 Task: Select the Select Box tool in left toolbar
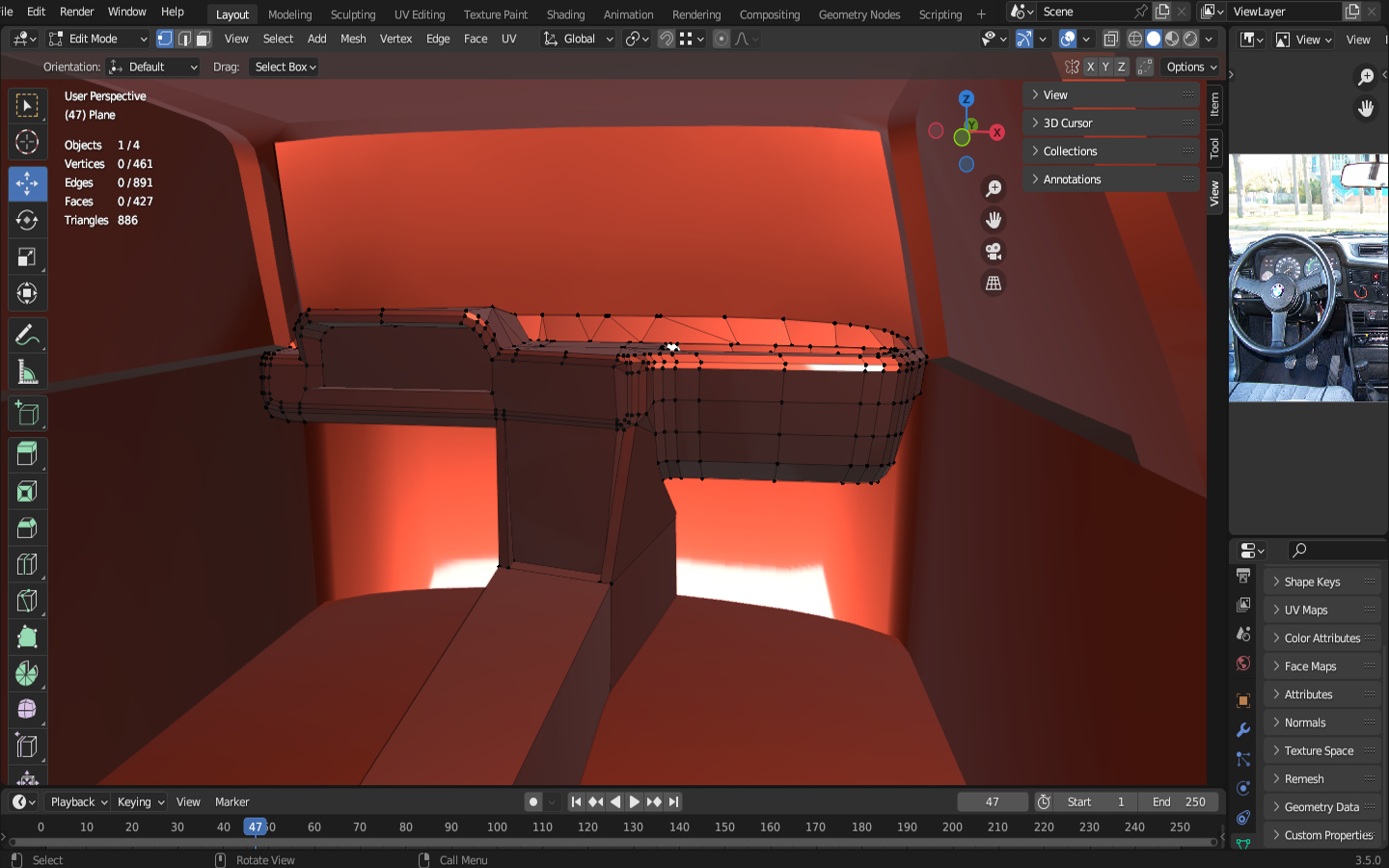point(27,105)
